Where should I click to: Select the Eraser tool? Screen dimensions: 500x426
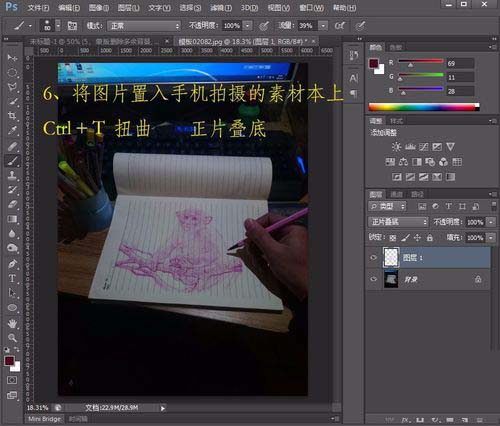coord(12,204)
